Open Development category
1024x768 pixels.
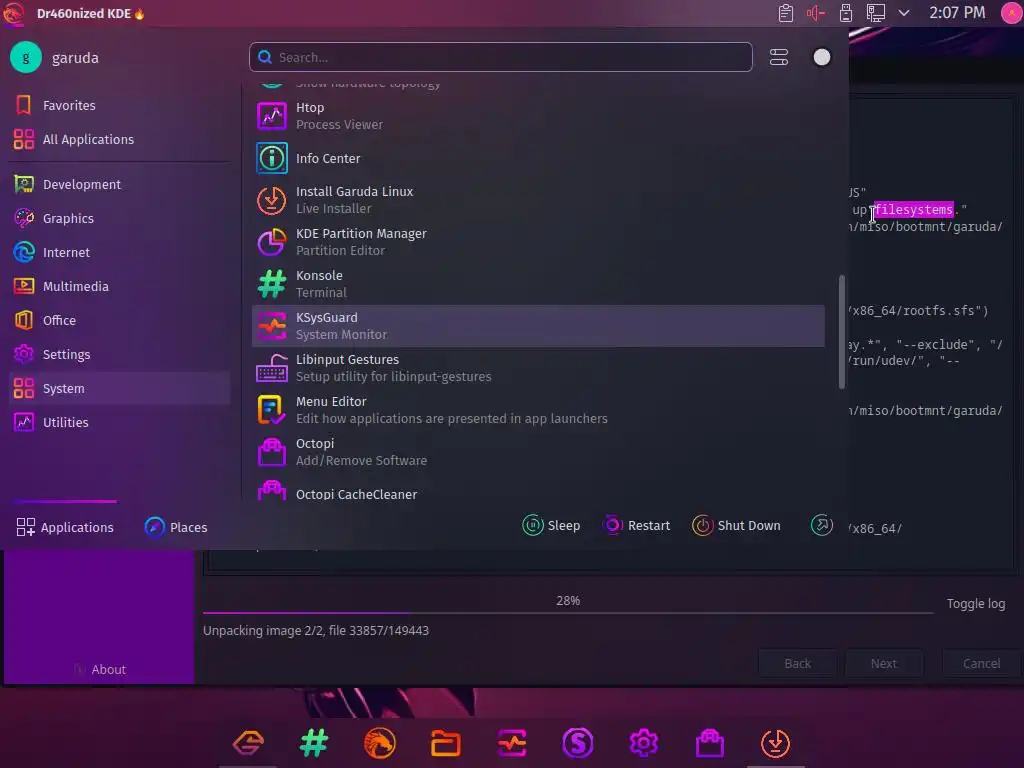[x=120, y=184]
